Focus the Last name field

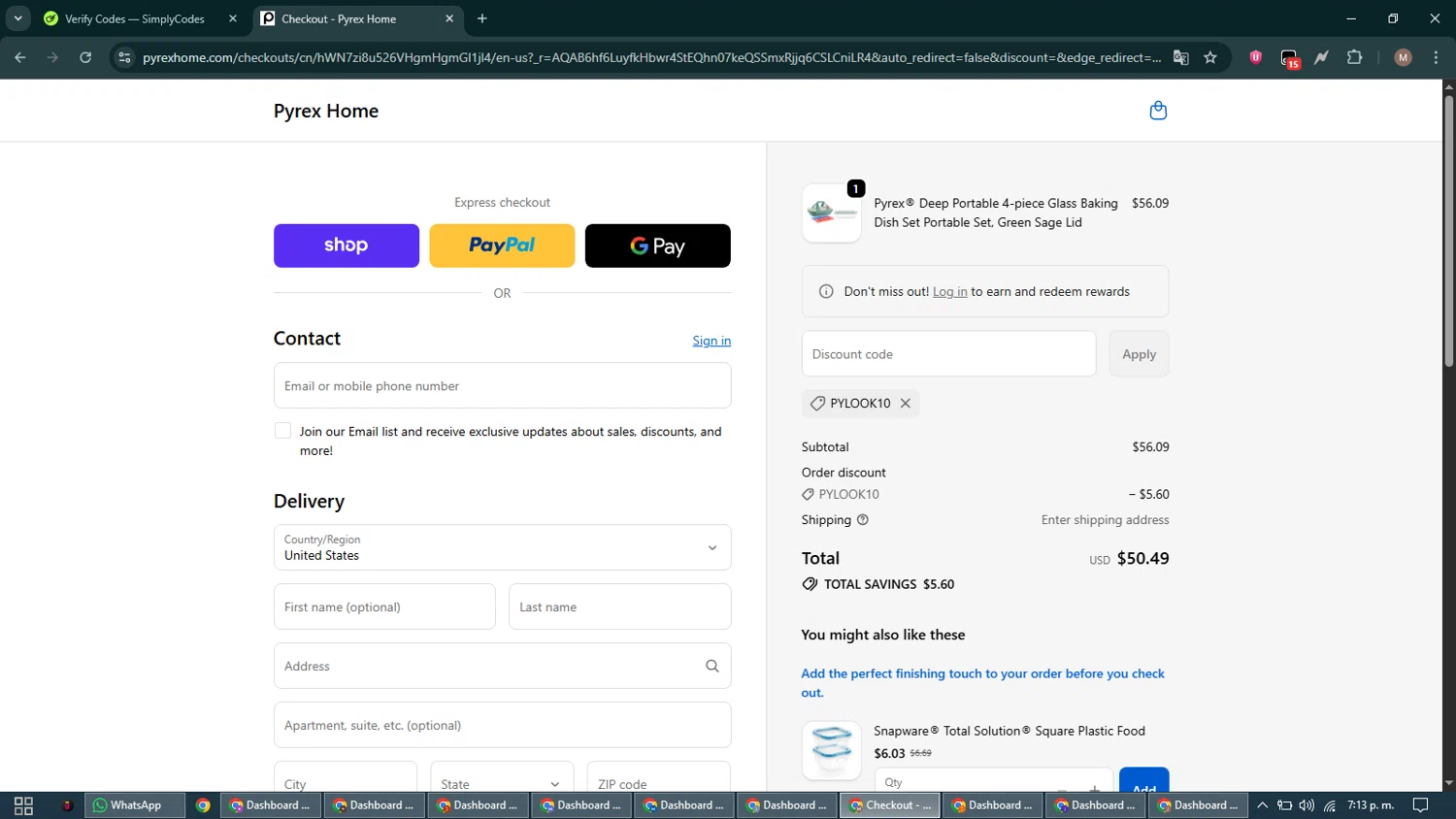pyautogui.click(x=619, y=606)
